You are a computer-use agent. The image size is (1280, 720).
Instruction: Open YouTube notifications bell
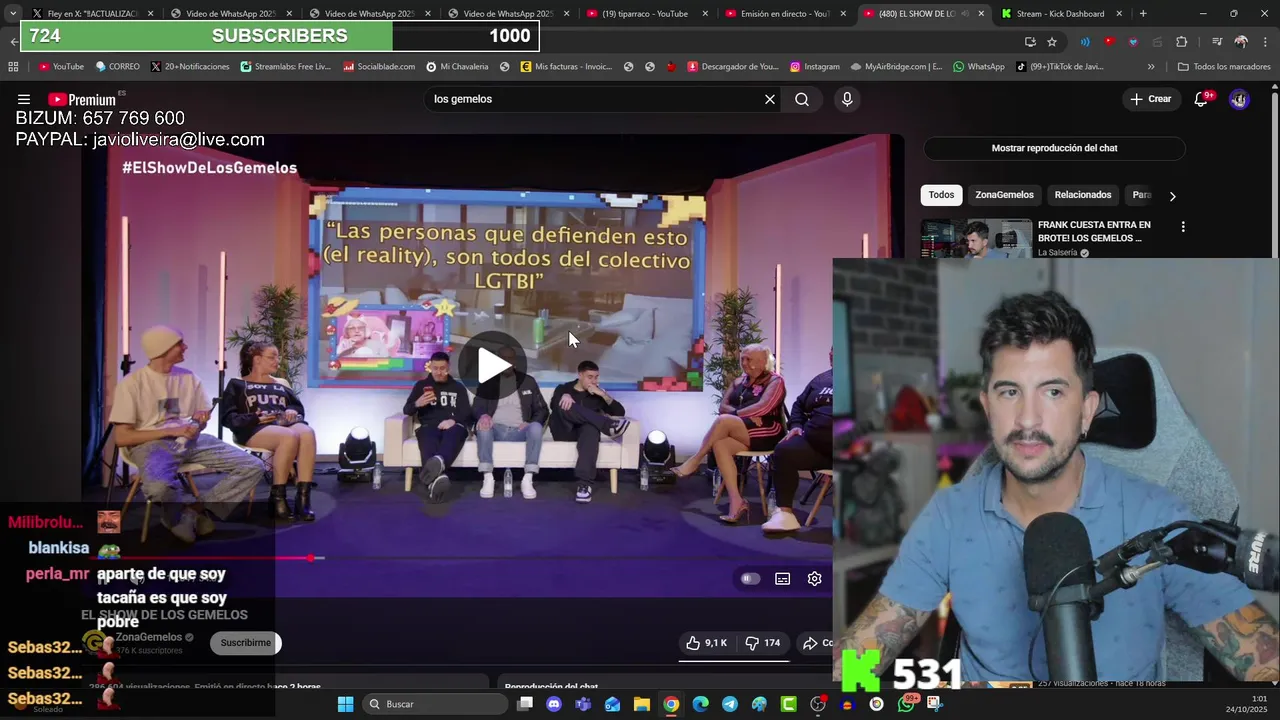tap(1201, 99)
